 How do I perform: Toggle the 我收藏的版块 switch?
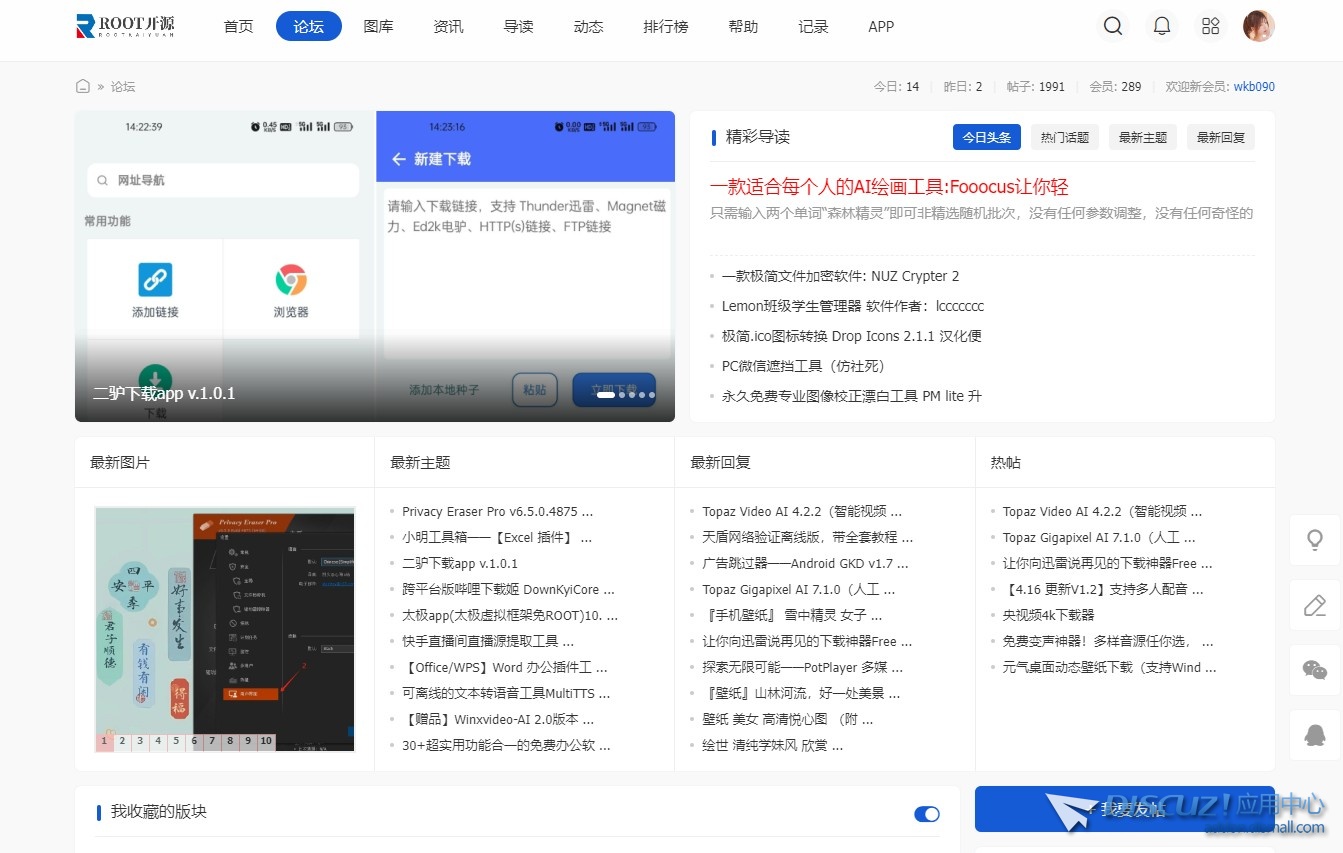(x=927, y=814)
